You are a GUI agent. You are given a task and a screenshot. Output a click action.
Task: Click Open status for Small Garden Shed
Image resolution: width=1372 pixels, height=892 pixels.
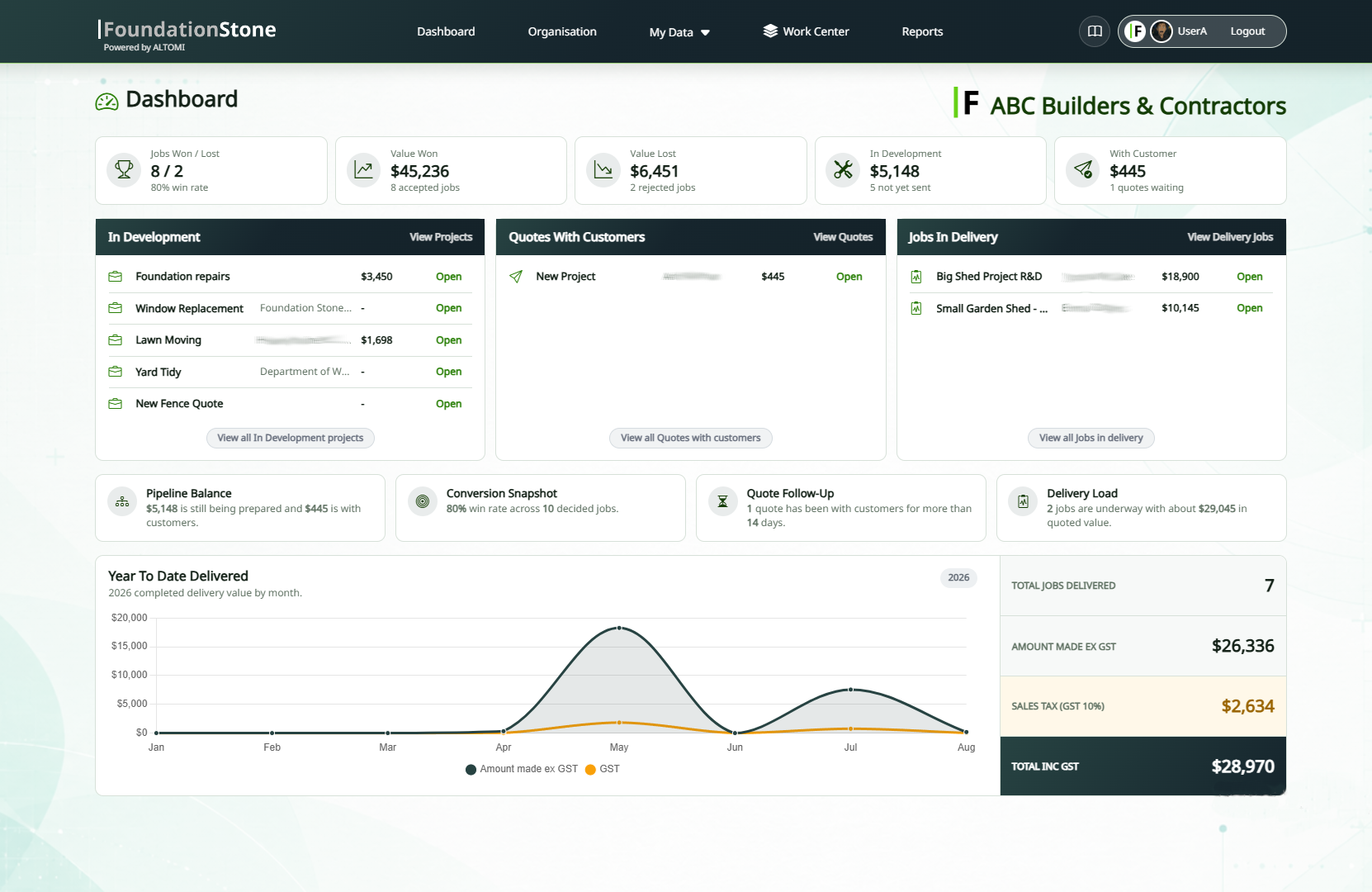[x=1250, y=308]
